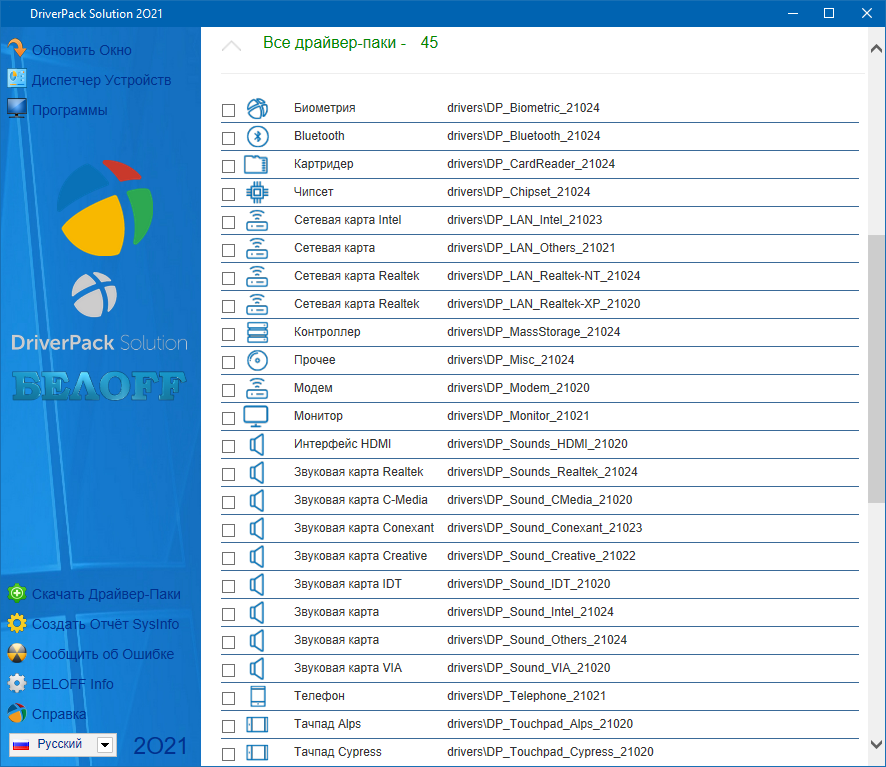Click the Biometric (Биометрия) fingerprint icon
The height and width of the screenshot is (767, 886).
[x=257, y=108]
